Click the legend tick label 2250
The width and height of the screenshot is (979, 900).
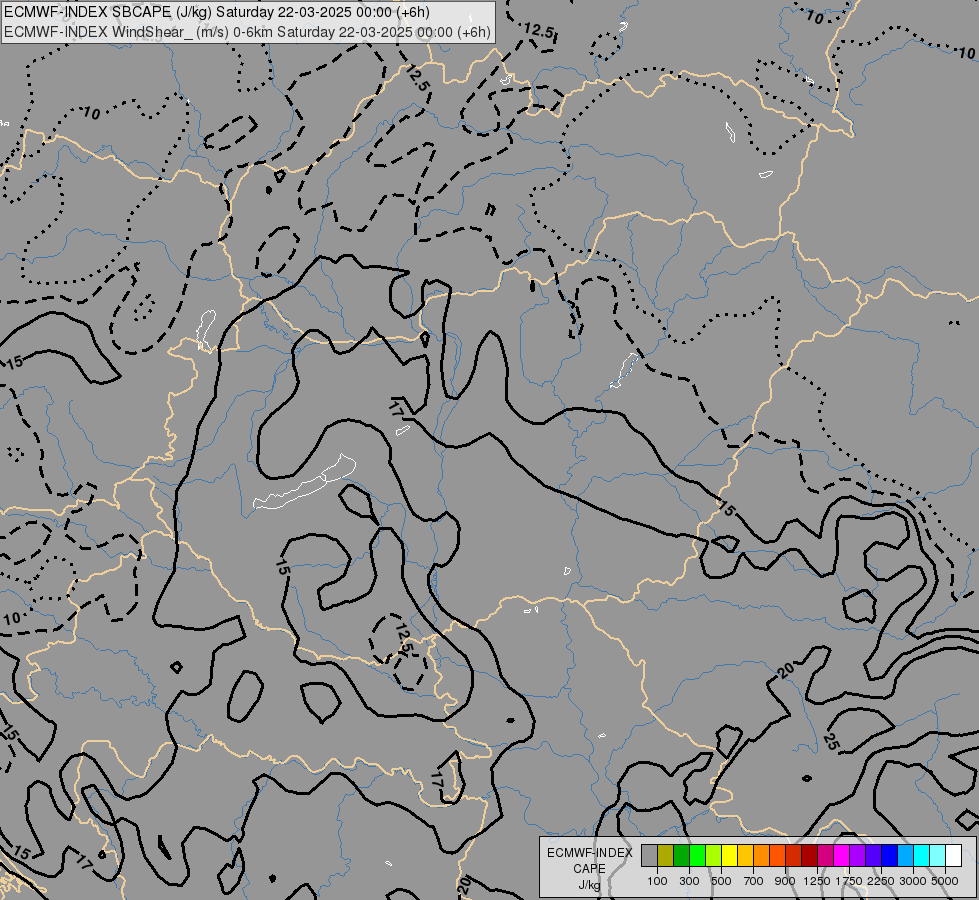point(881,881)
